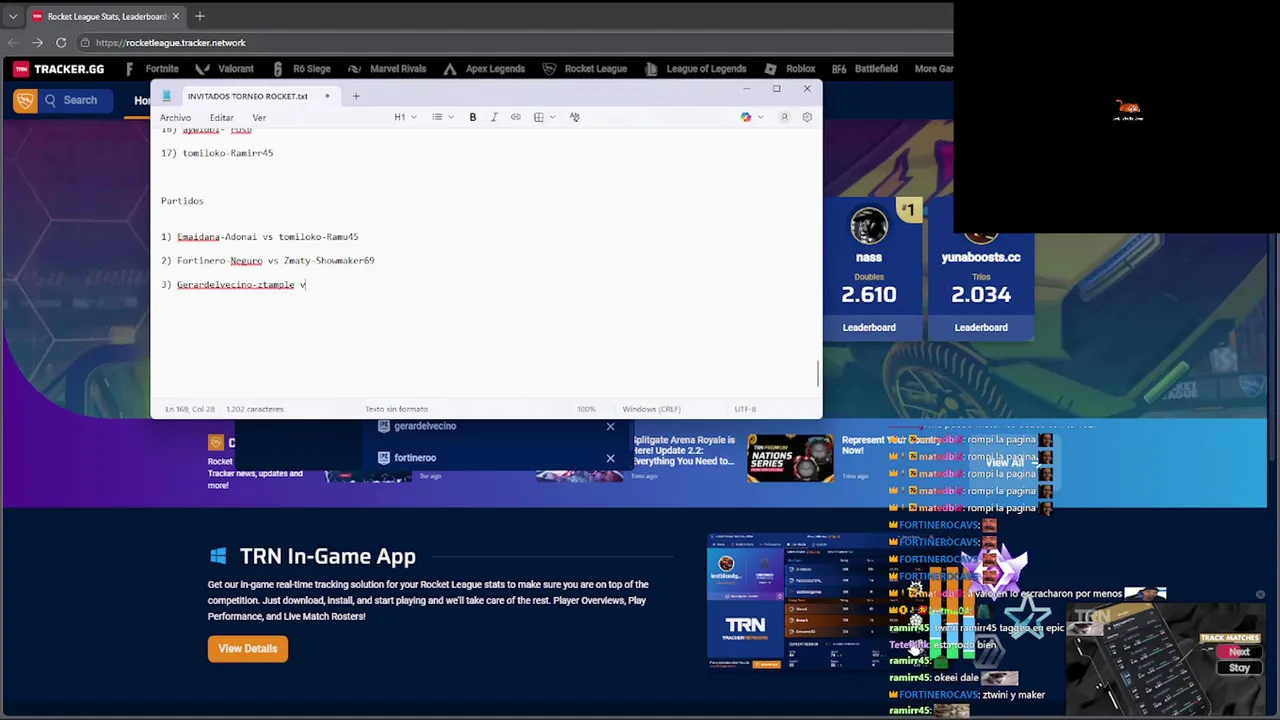Image resolution: width=1280 pixels, height=720 pixels.
Task: Open heading H1 style dropdown
Action: (x=404, y=117)
